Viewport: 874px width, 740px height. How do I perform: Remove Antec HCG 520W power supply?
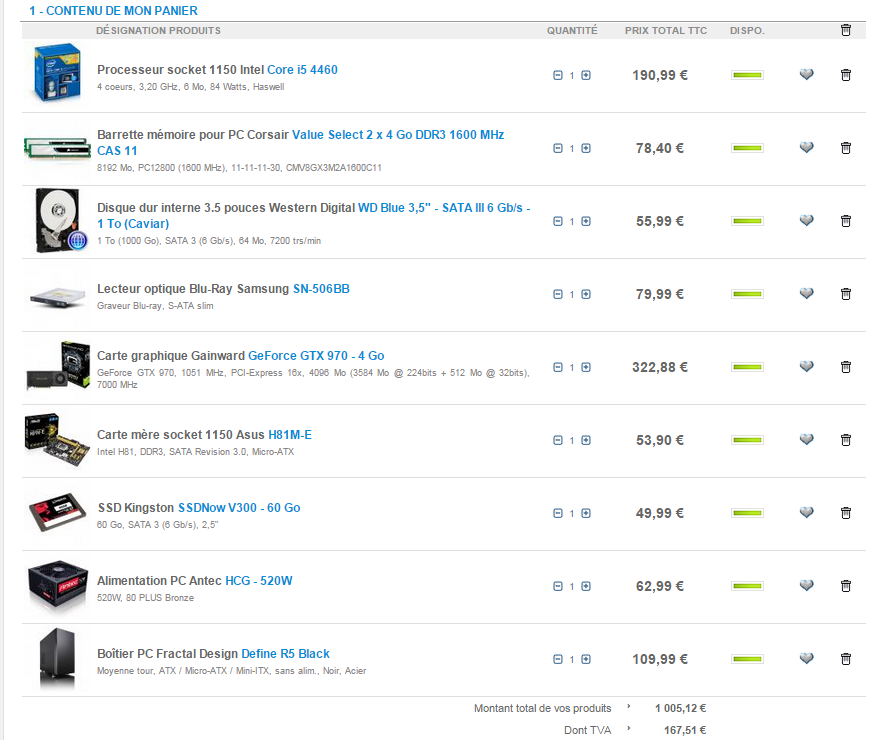point(846,586)
